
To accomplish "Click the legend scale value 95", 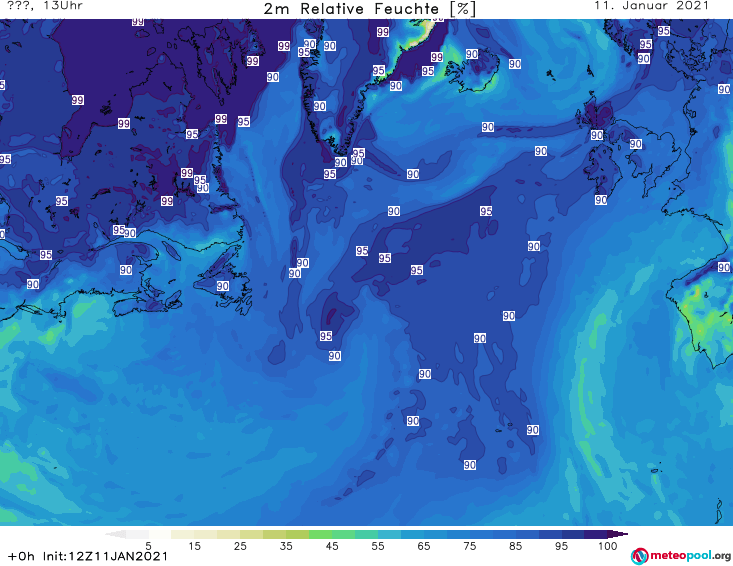I will 561,546.
